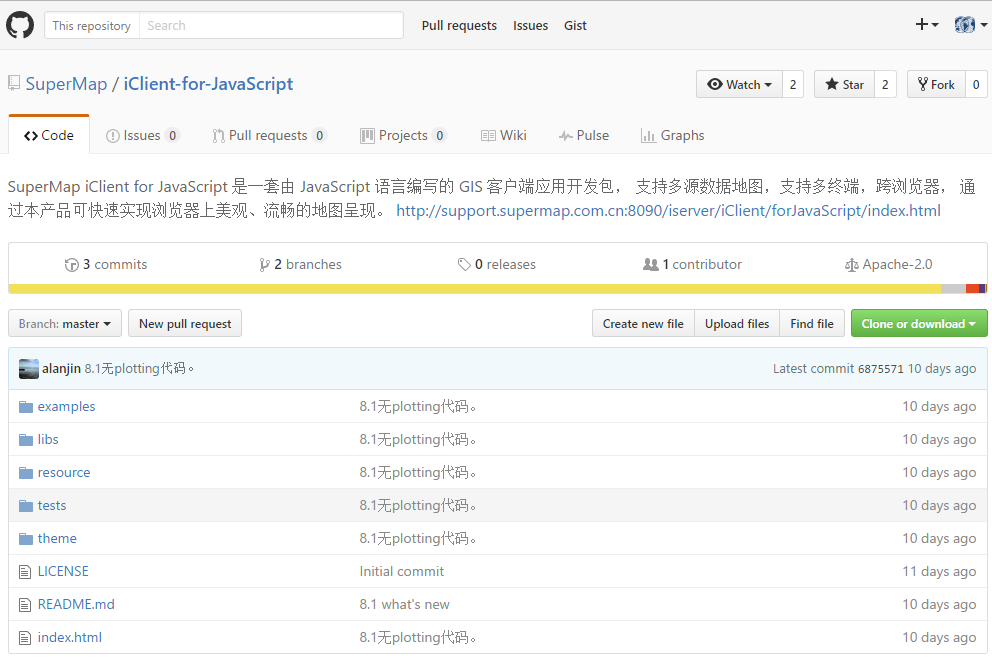992x659 pixels.
Task: Click the folder icon for resource
Action: (26, 472)
